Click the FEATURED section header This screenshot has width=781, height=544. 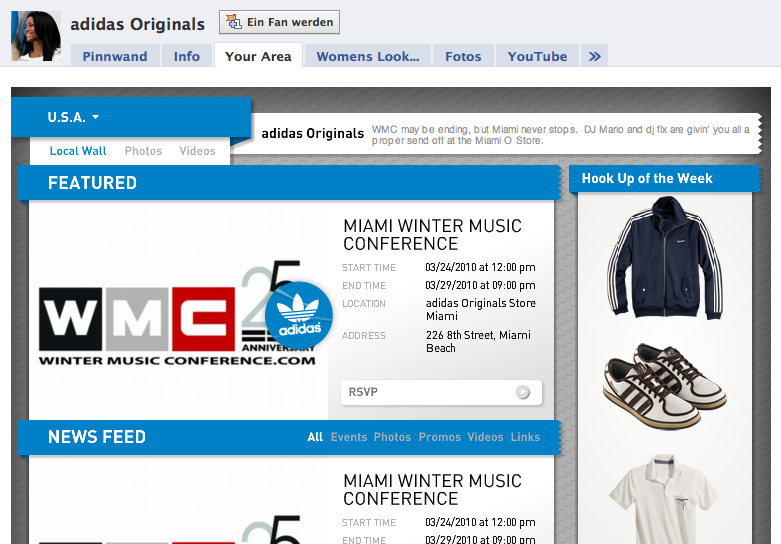coord(289,183)
